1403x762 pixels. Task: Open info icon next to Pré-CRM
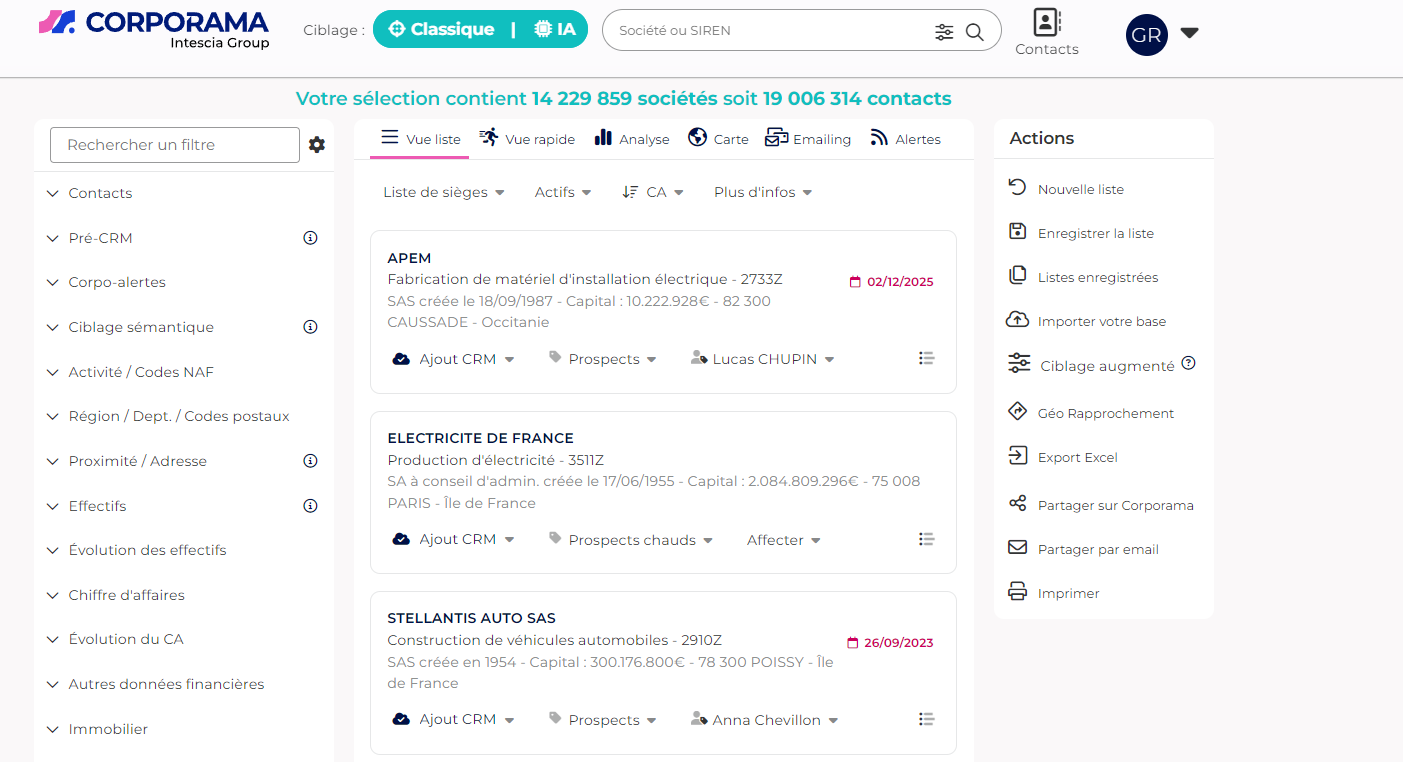[x=310, y=238]
